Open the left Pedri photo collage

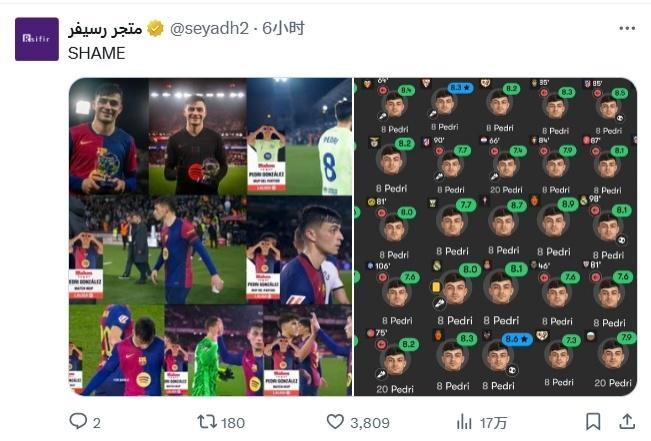coord(210,237)
